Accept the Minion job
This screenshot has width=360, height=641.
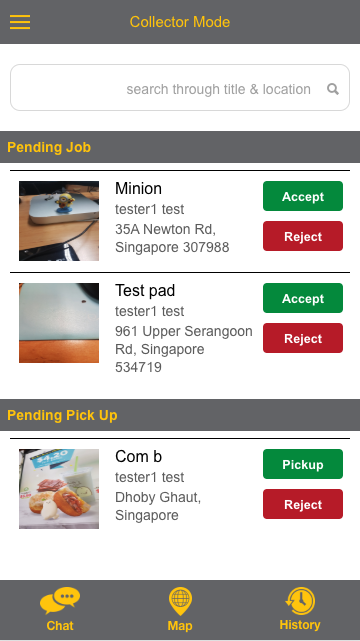(303, 196)
